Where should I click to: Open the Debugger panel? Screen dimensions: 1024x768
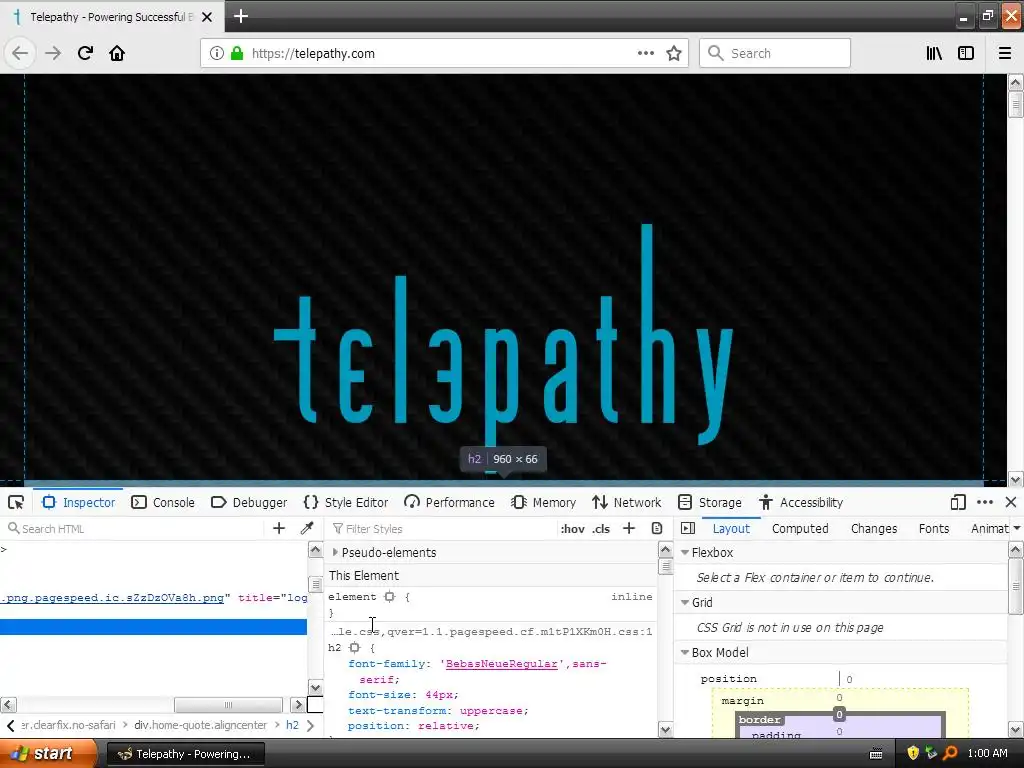tap(249, 502)
